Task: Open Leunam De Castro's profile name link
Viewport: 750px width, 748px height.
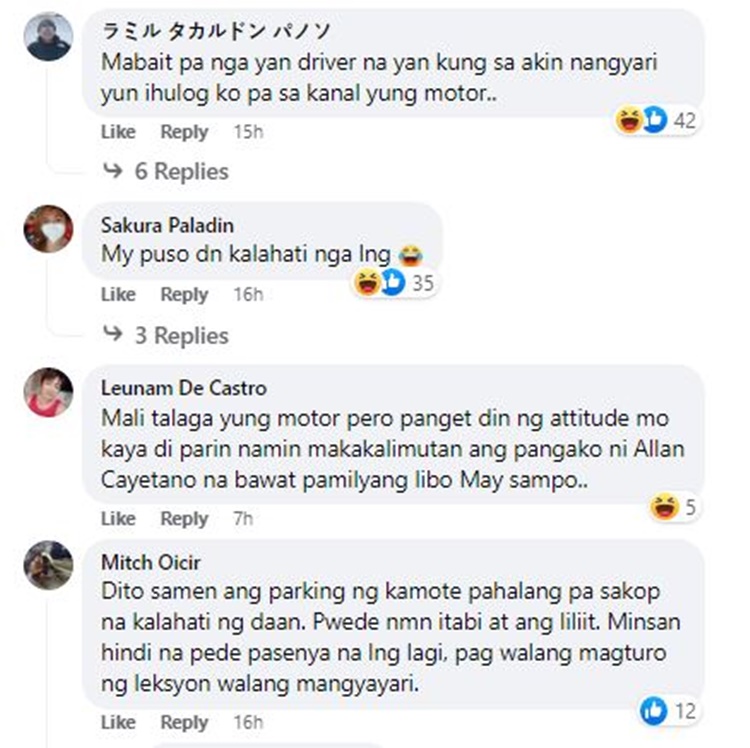Action: 184,388
